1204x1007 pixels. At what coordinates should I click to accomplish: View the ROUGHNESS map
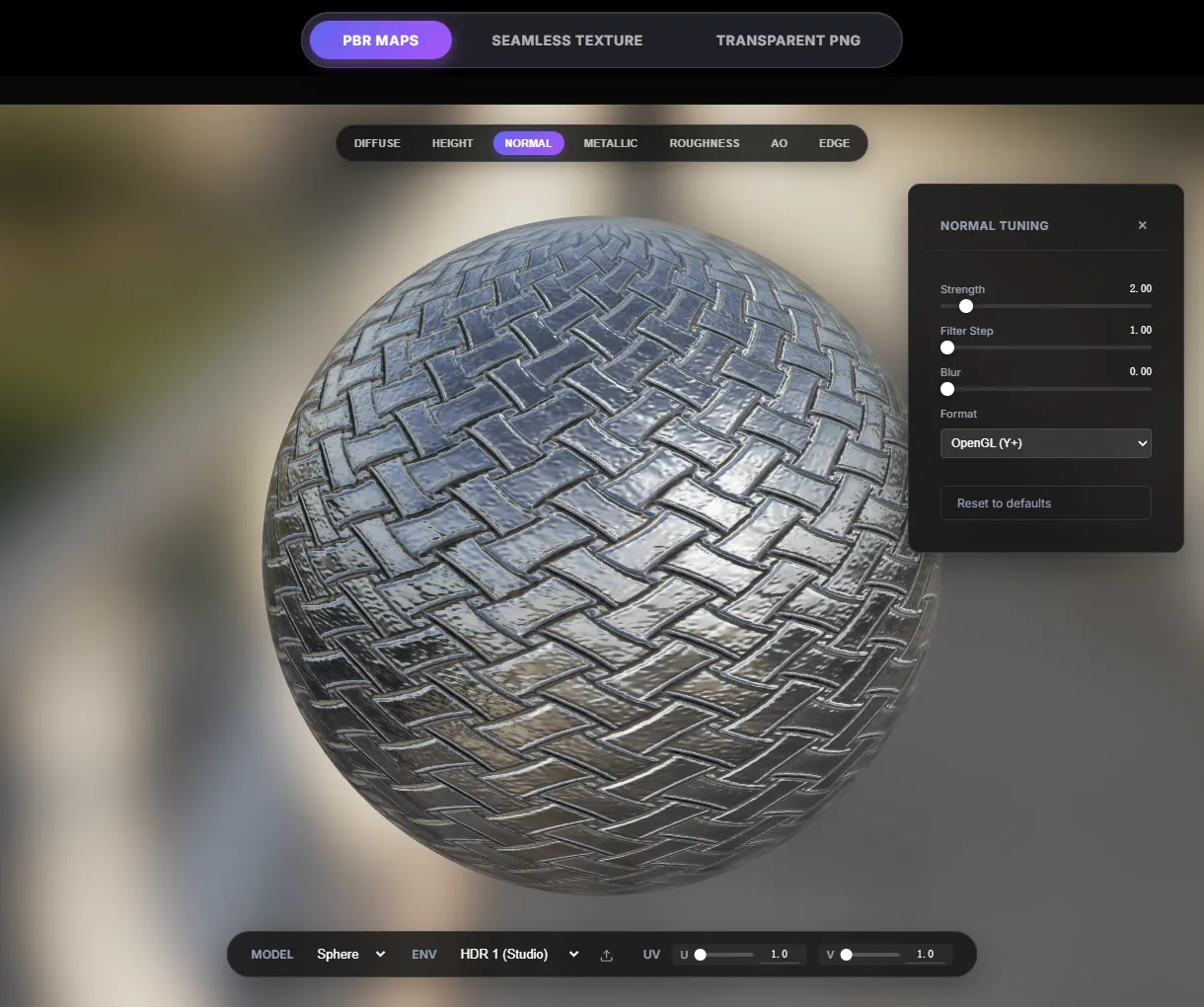coord(704,143)
